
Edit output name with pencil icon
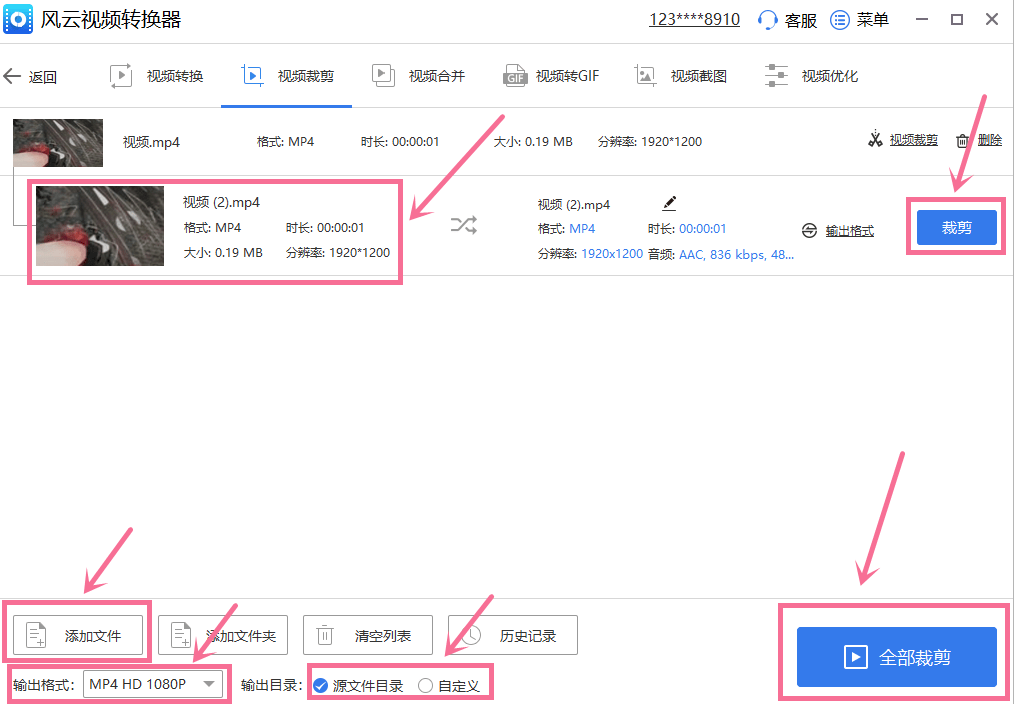[x=669, y=203]
